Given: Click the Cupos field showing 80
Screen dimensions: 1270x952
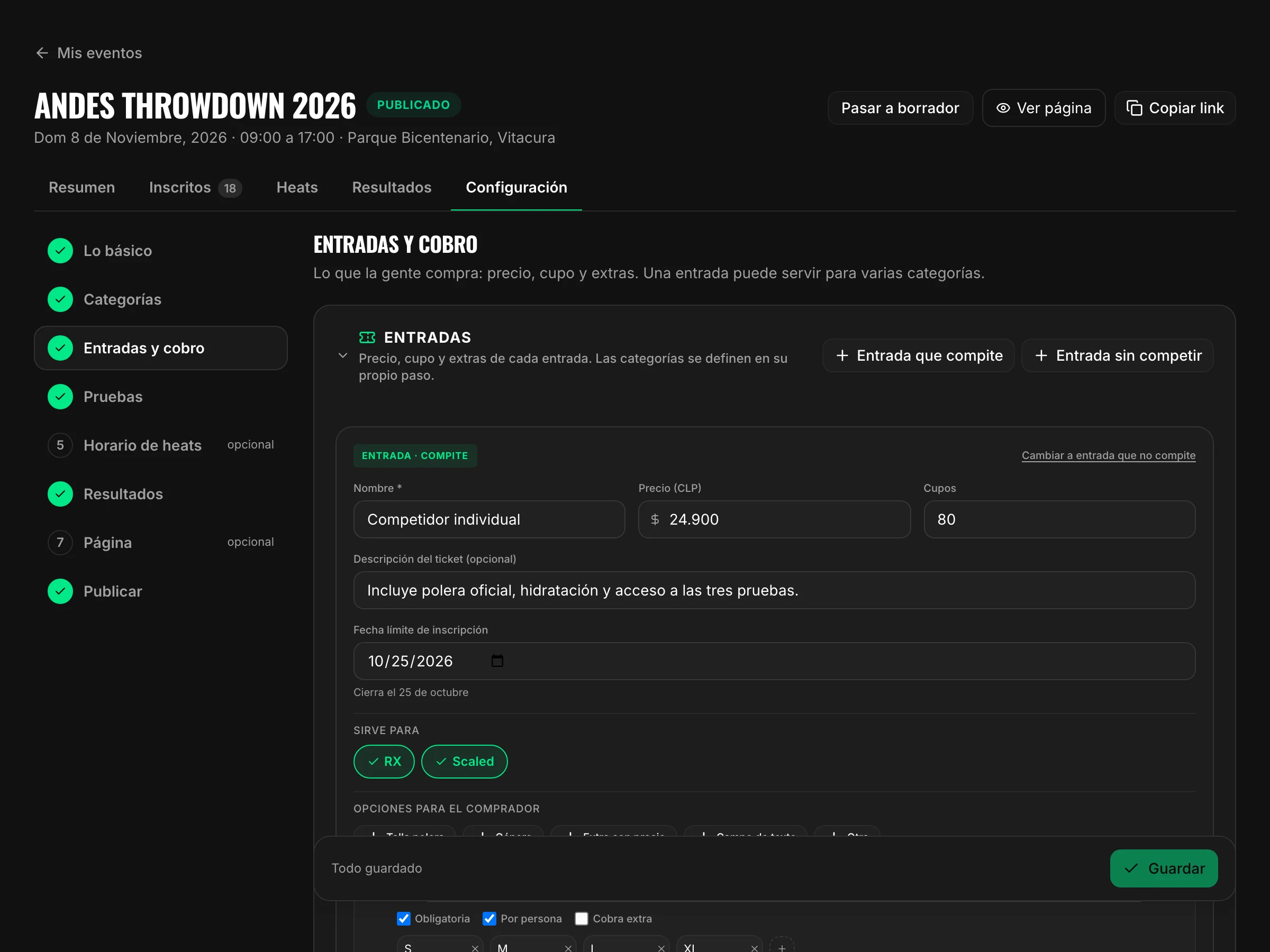Looking at the screenshot, I should click(x=1059, y=519).
